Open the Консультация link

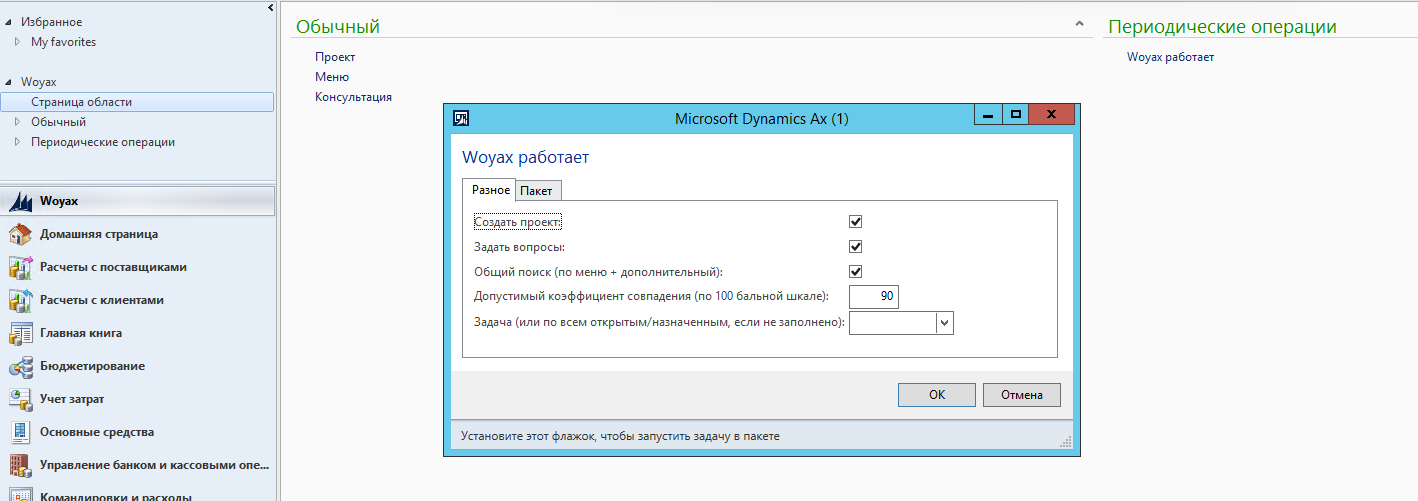click(353, 97)
